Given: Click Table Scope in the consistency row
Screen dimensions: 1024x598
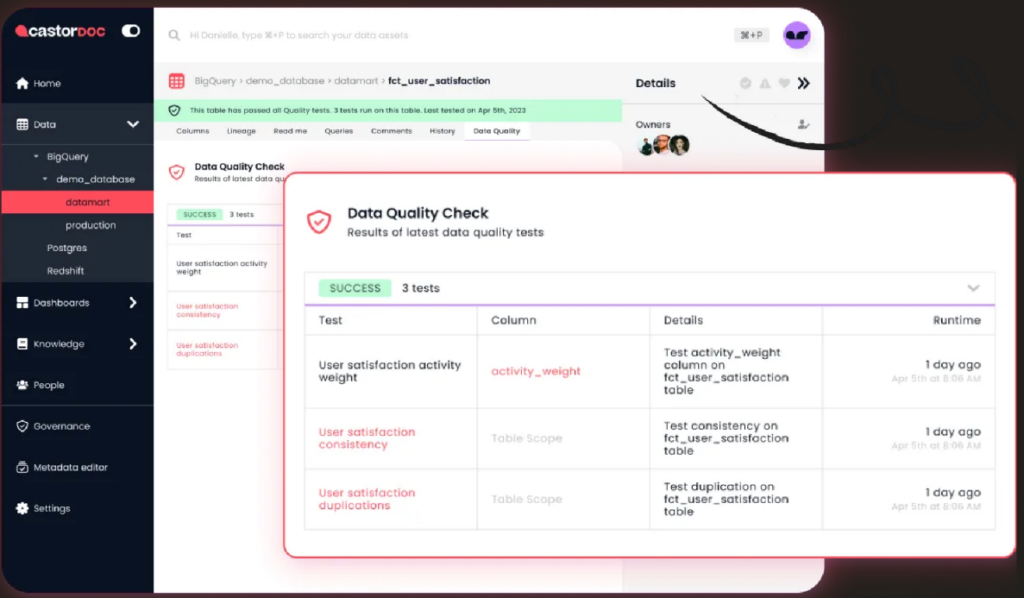Looking at the screenshot, I should (x=526, y=438).
